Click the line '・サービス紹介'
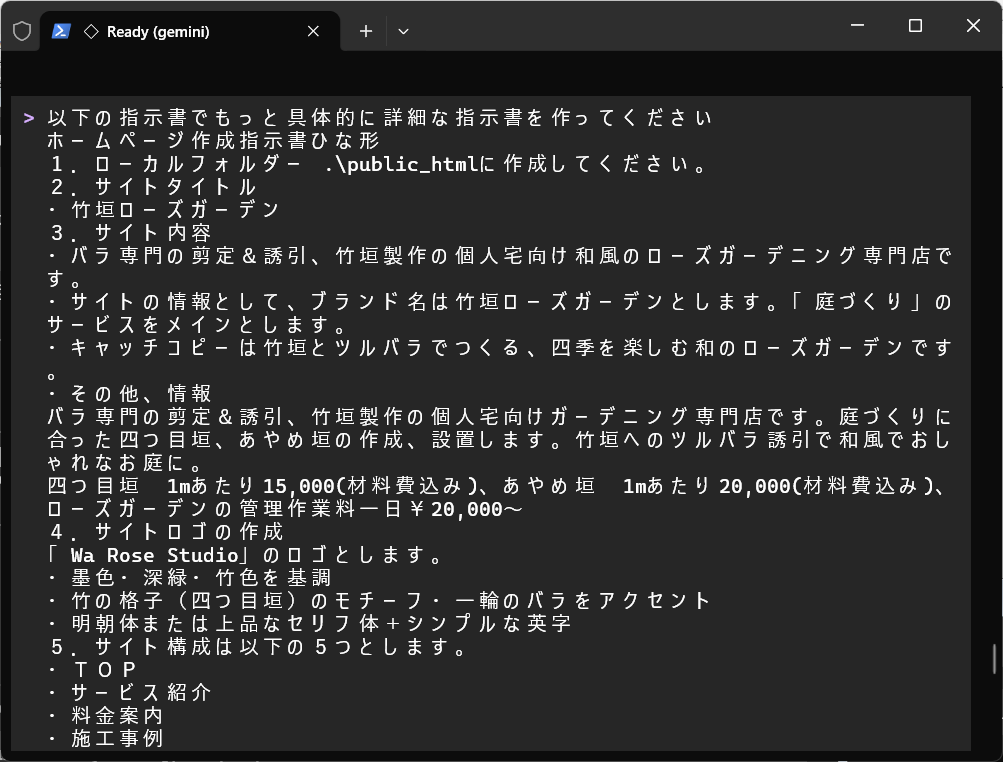1003x762 pixels. pyautogui.click(x=130, y=692)
